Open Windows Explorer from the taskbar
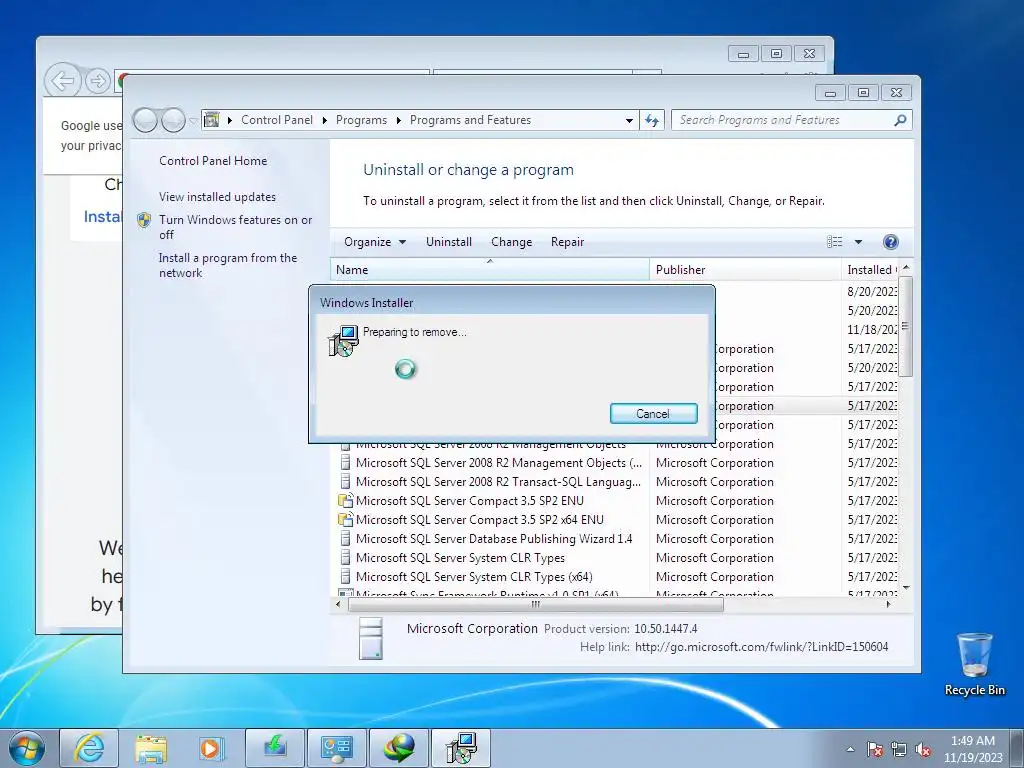Image resolution: width=1024 pixels, height=768 pixels. pyautogui.click(x=151, y=748)
